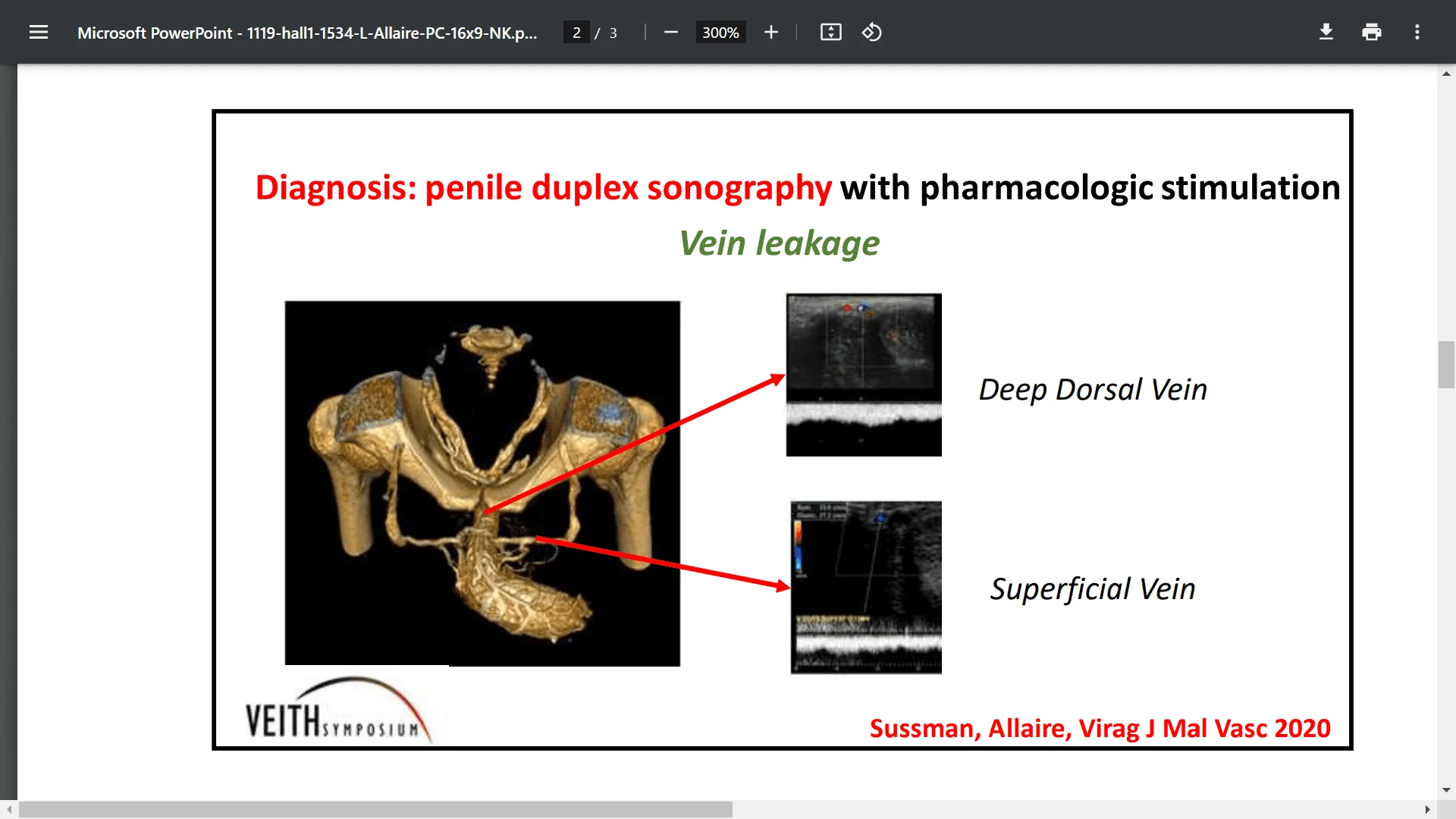Click the scroll-up arrow on vertical scrollbar

[1447, 73]
